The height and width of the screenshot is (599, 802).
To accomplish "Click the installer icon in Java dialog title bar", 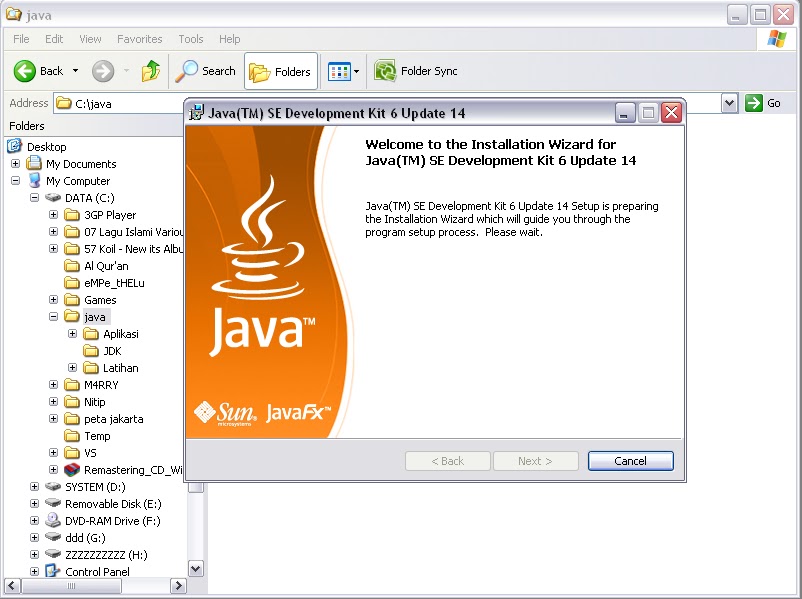I will click(x=196, y=113).
